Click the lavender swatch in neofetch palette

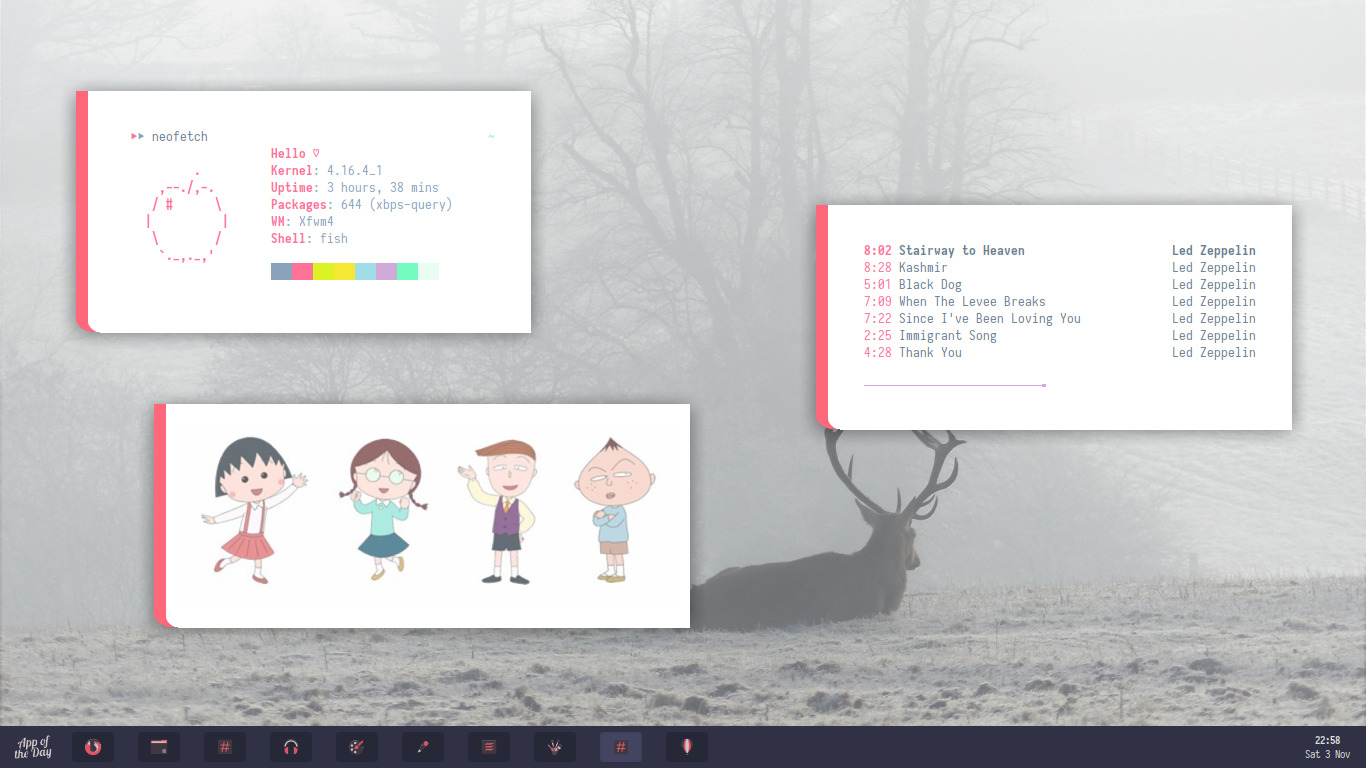click(x=386, y=272)
